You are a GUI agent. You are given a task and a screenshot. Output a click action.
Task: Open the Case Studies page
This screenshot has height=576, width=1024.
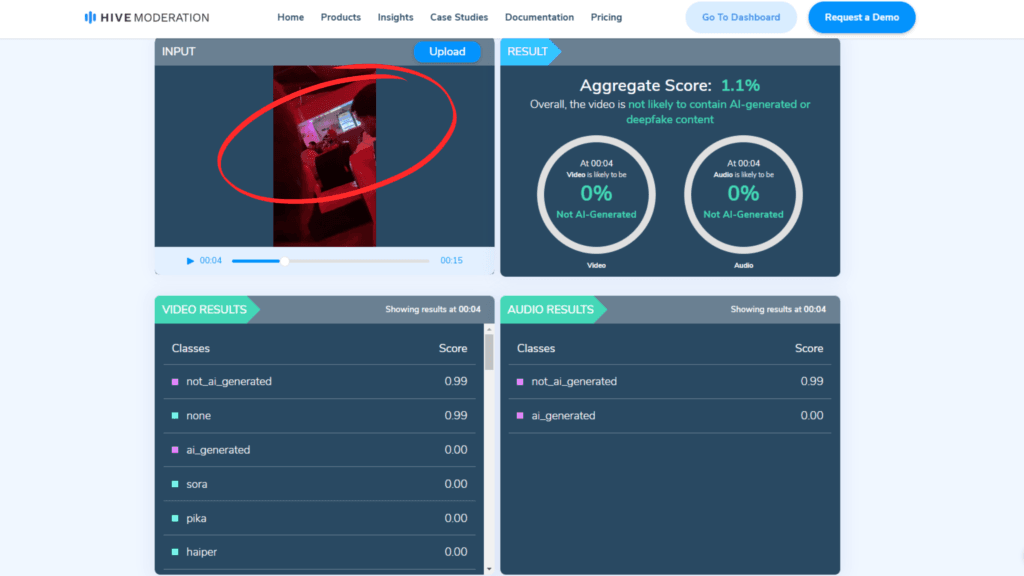[459, 17]
